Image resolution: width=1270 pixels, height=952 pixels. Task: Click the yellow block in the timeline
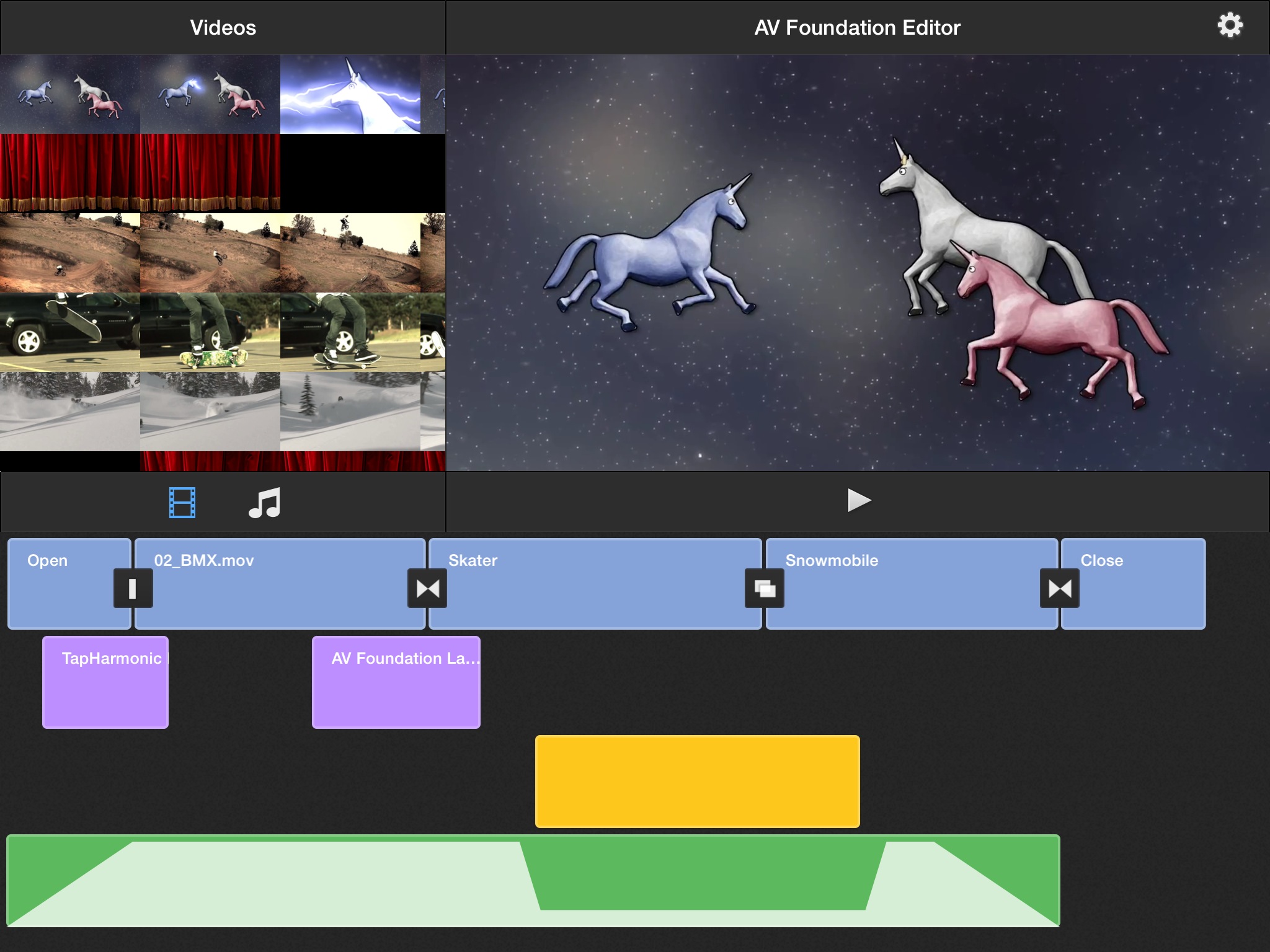tap(697, 781)
